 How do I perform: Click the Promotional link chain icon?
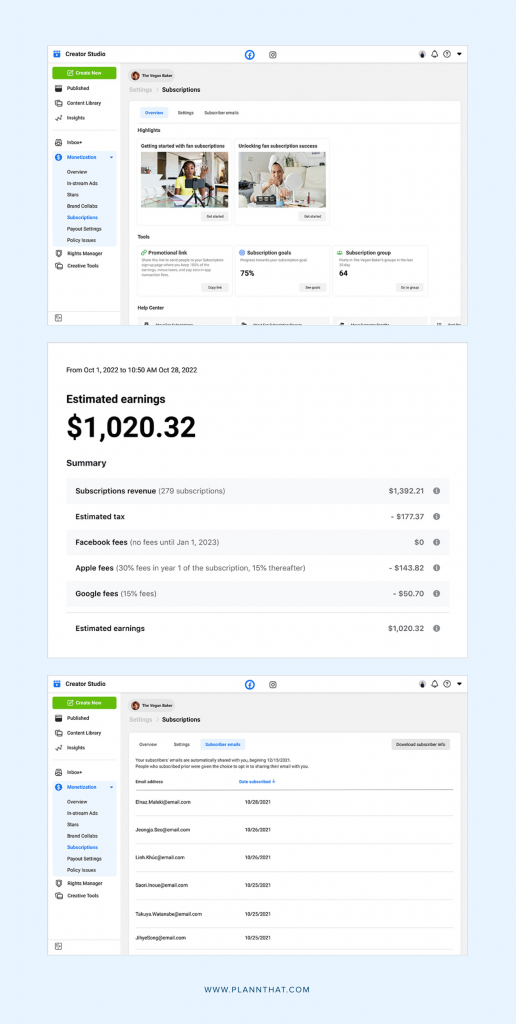tap(144, 252)
